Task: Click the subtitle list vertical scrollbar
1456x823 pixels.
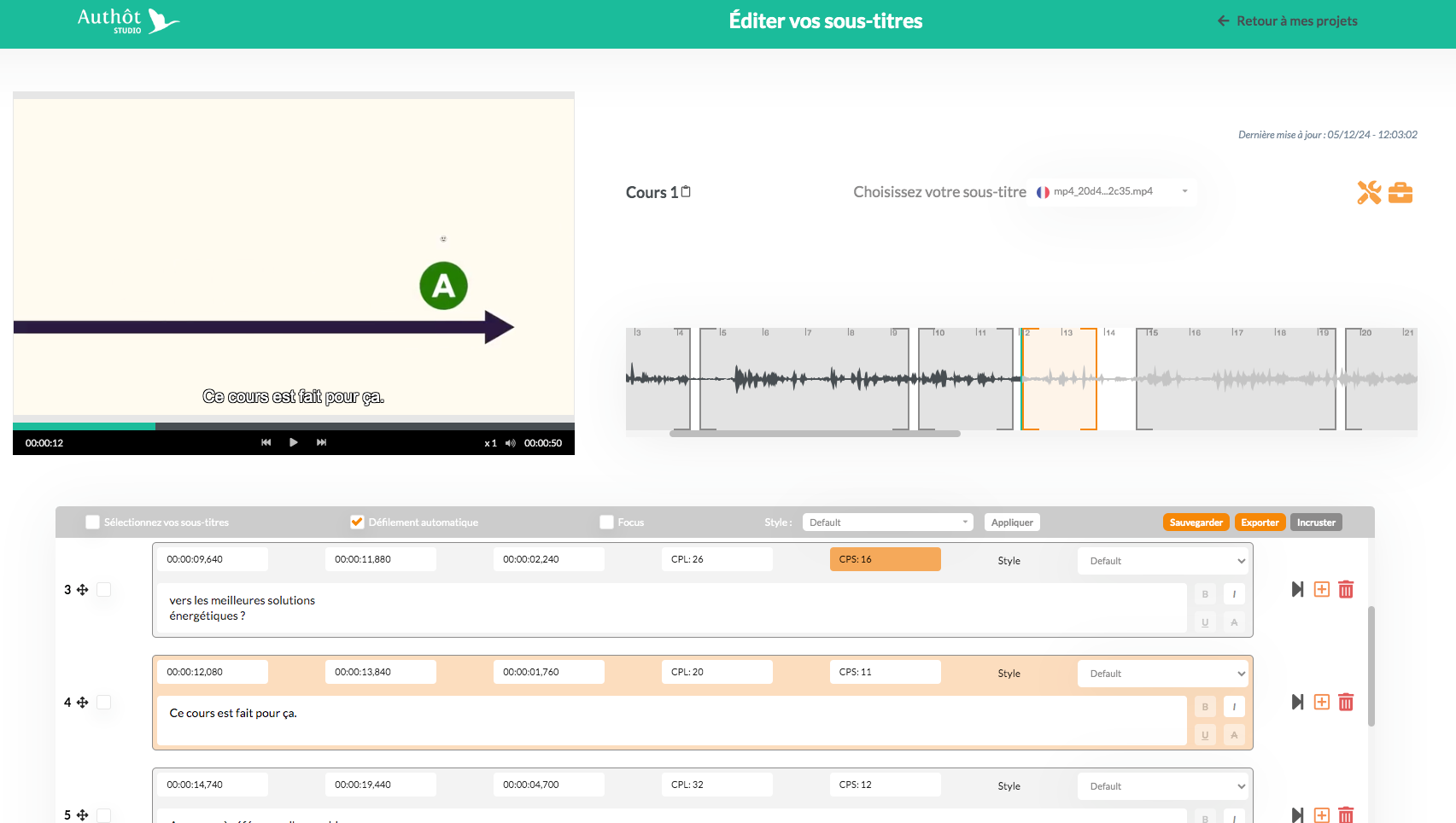Action: click(1371, 666)
